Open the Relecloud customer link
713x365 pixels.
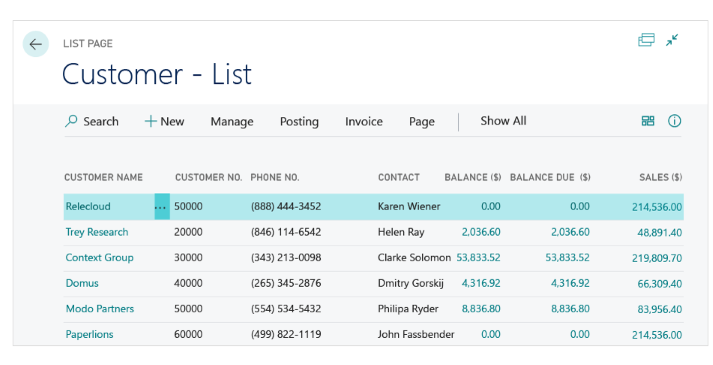pos(88,206)
